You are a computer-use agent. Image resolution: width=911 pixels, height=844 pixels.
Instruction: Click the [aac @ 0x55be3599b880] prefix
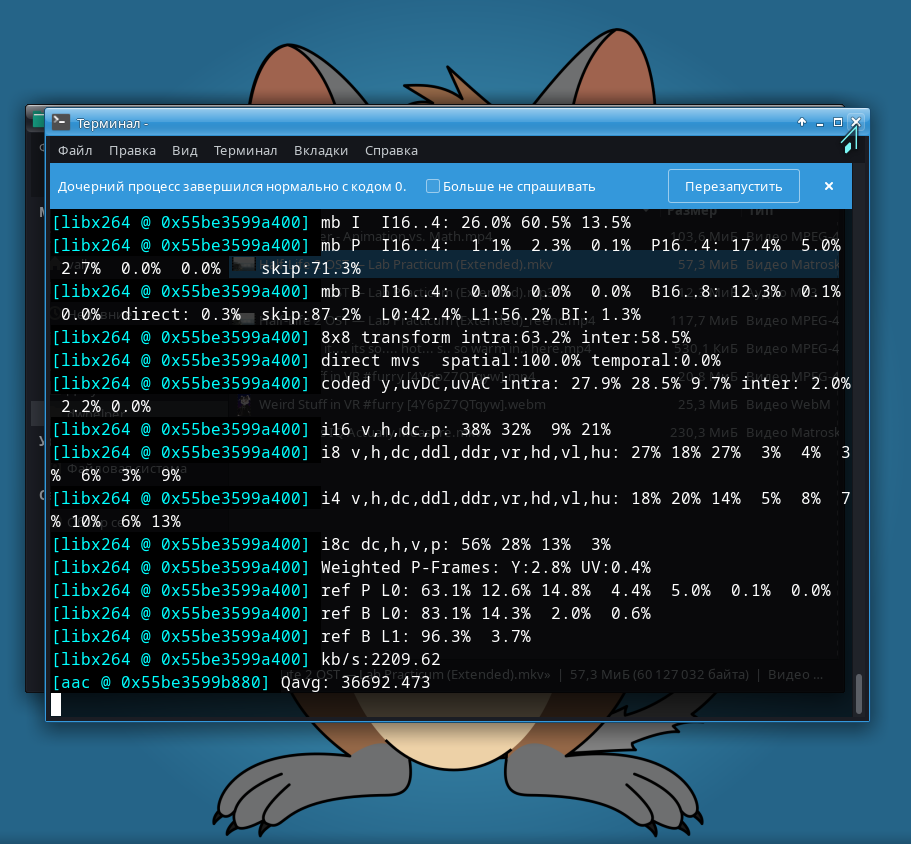(161, 682)
